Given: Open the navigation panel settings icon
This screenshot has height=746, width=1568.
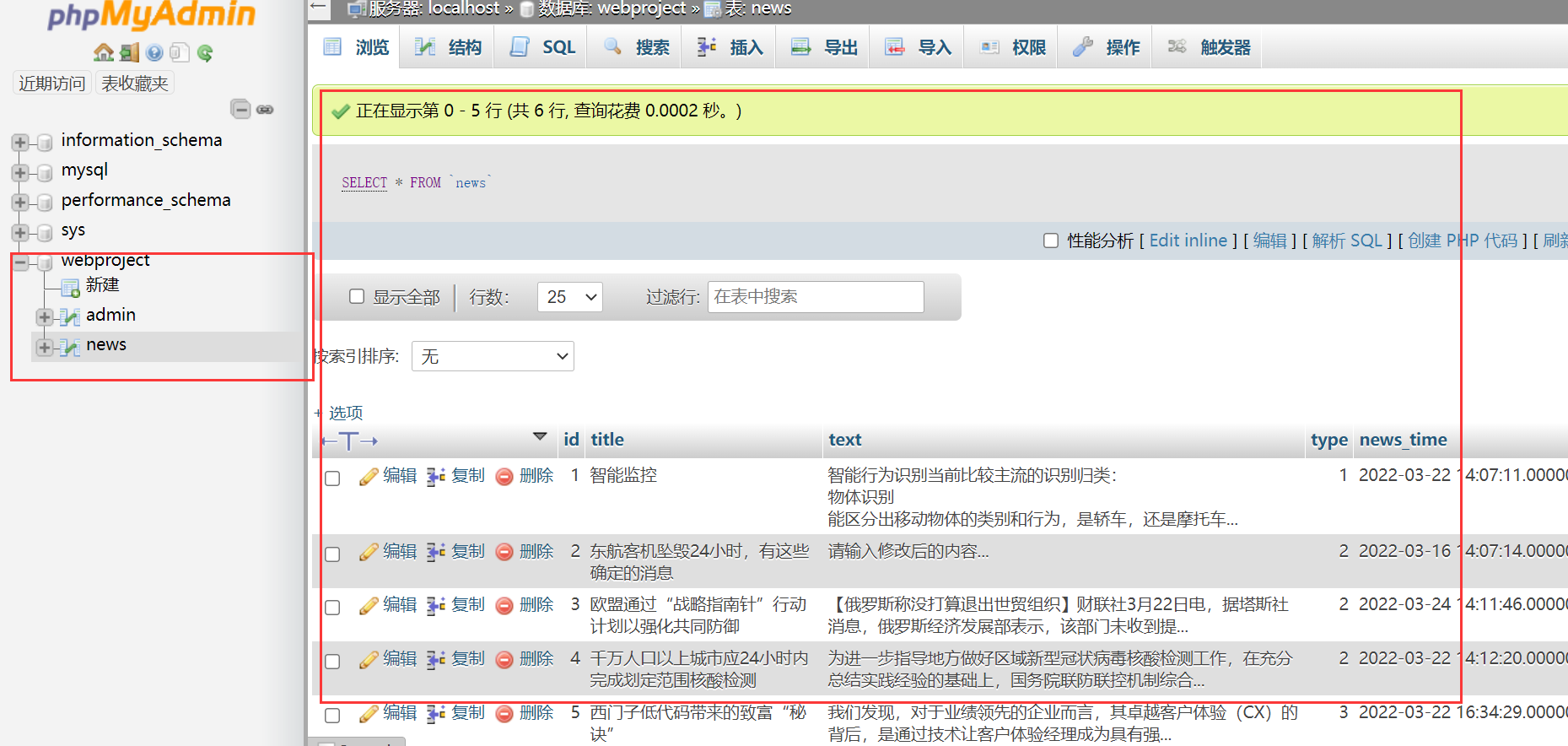Looking at the screenshot, I should 179,52.
